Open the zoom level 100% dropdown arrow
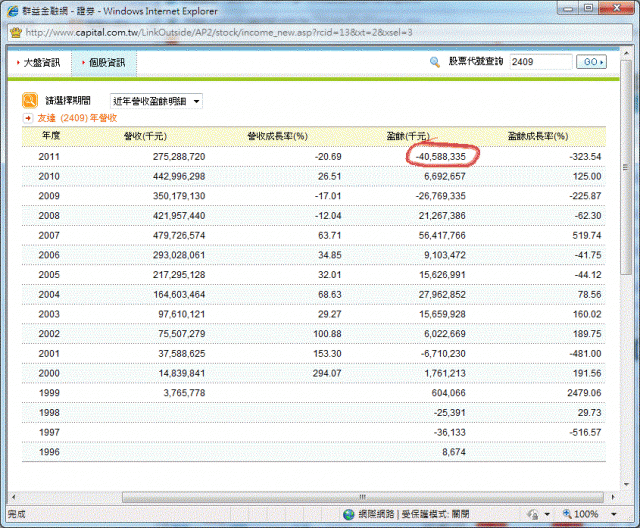Viewport: 640px width, 528px height. pyautogui.click(x=613, y=514)
